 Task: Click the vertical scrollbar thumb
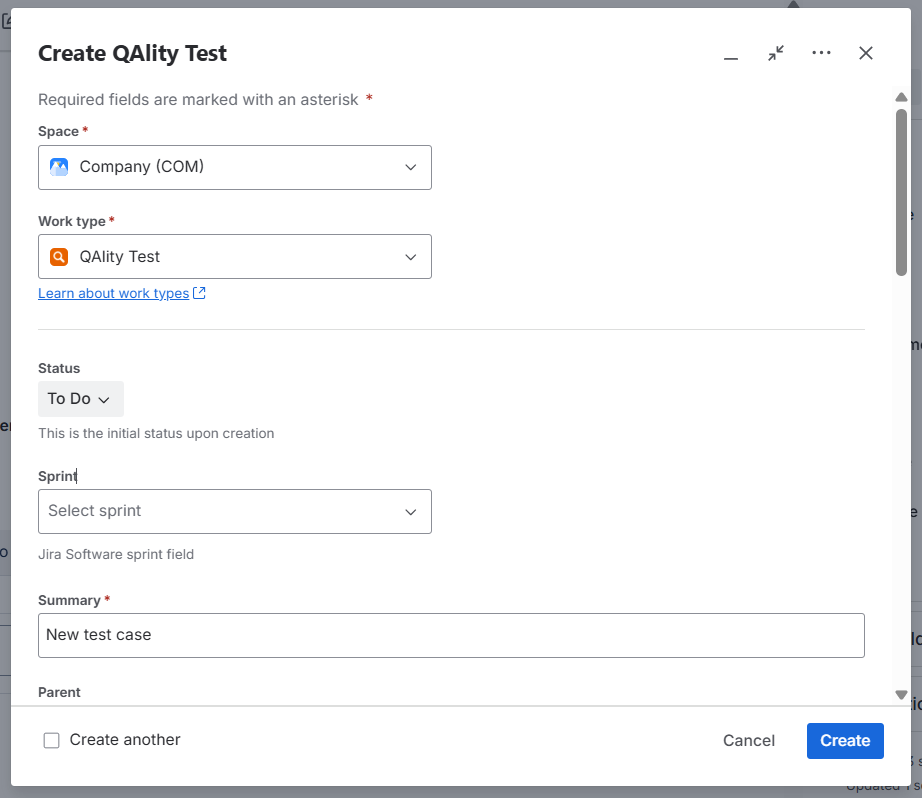tap(901, 192)
